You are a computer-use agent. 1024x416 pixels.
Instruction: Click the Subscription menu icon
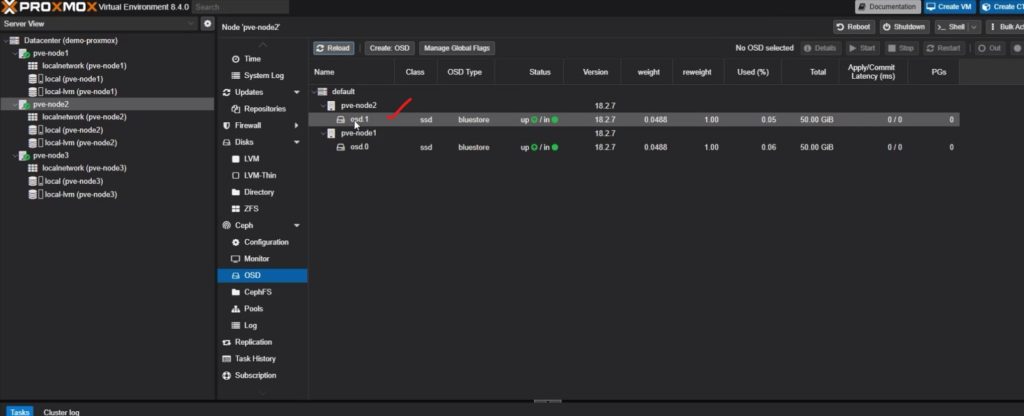coord(227,376)
